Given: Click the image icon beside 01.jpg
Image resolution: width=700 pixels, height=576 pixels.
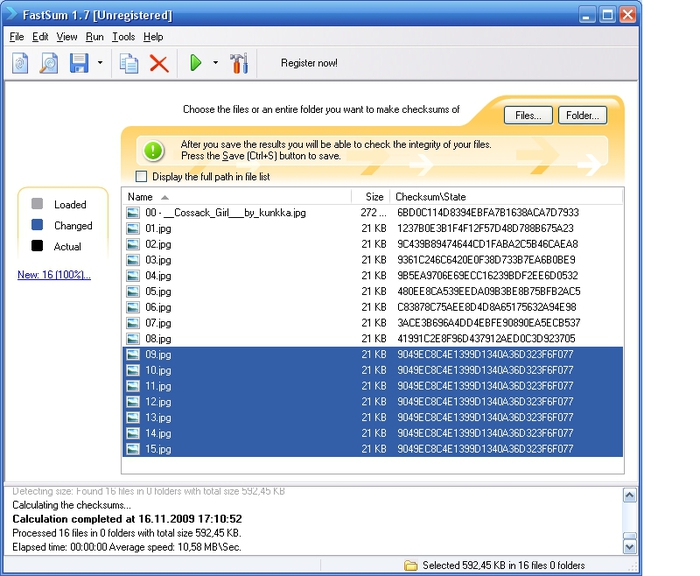Looking at the screenshot, I should [x=133, y=228].
